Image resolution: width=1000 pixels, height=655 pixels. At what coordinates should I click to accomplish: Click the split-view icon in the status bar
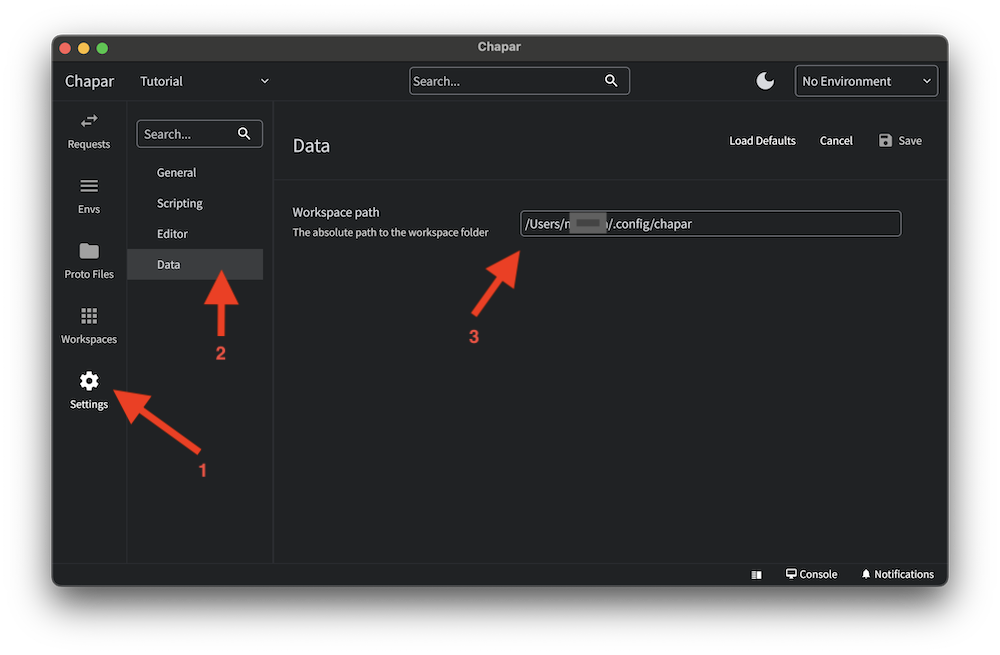click(x=756, y=573)
